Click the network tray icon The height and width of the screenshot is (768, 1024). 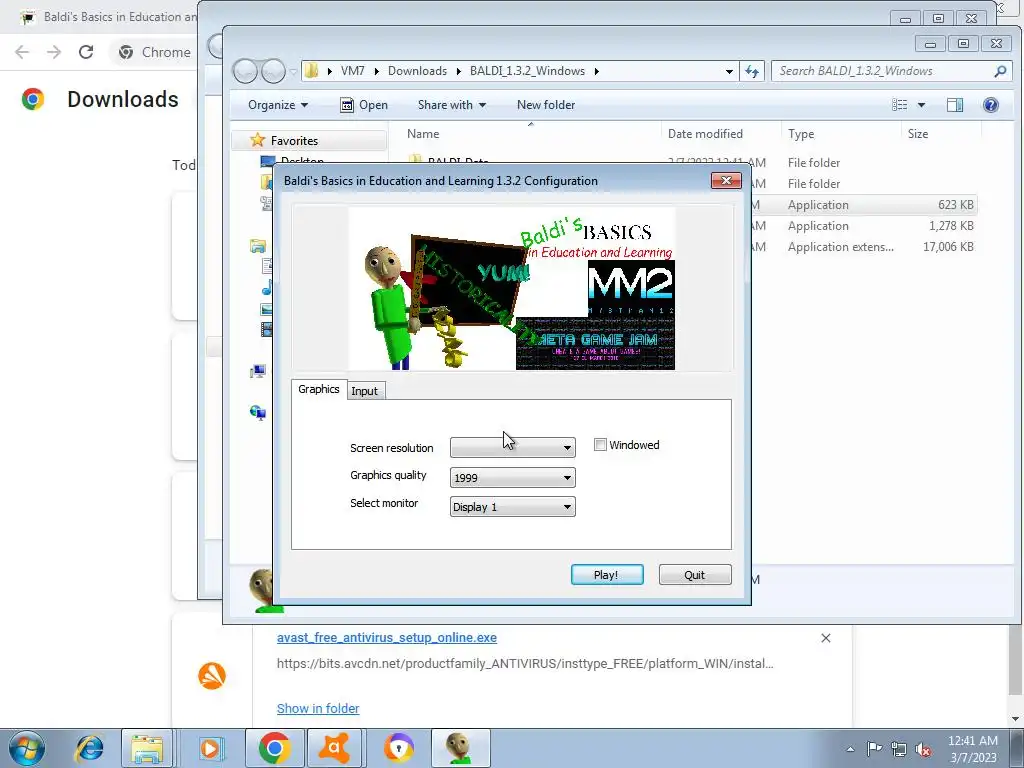click(899, 749)
